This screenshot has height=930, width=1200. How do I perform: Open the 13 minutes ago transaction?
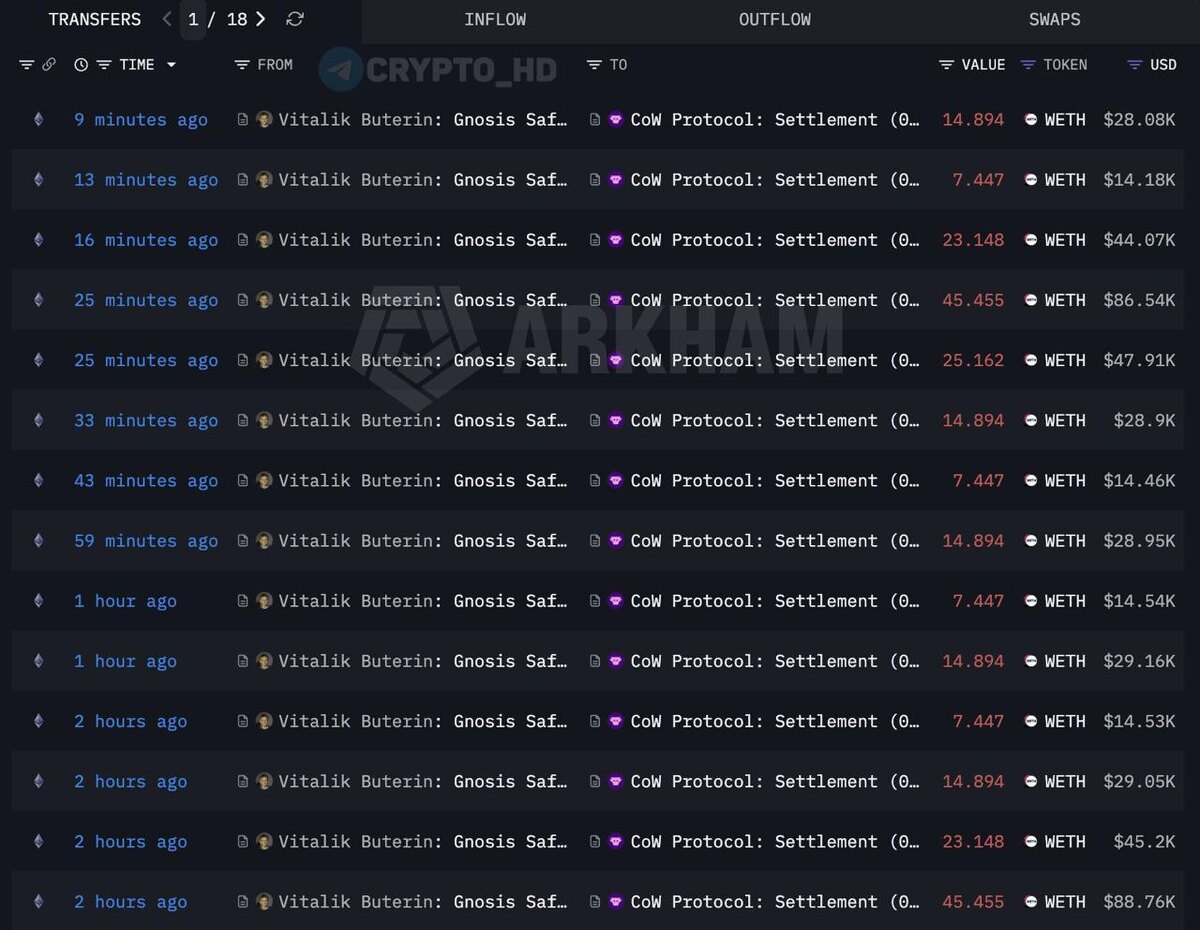pyautogui.click(x=146, y=179)
